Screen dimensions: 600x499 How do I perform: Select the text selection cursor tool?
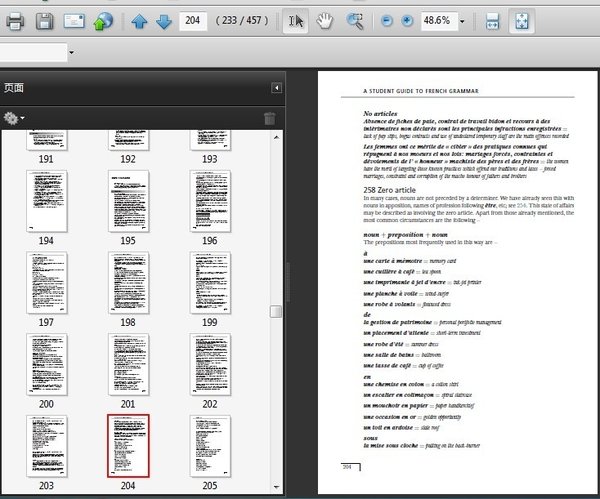[x=295, y=20]
